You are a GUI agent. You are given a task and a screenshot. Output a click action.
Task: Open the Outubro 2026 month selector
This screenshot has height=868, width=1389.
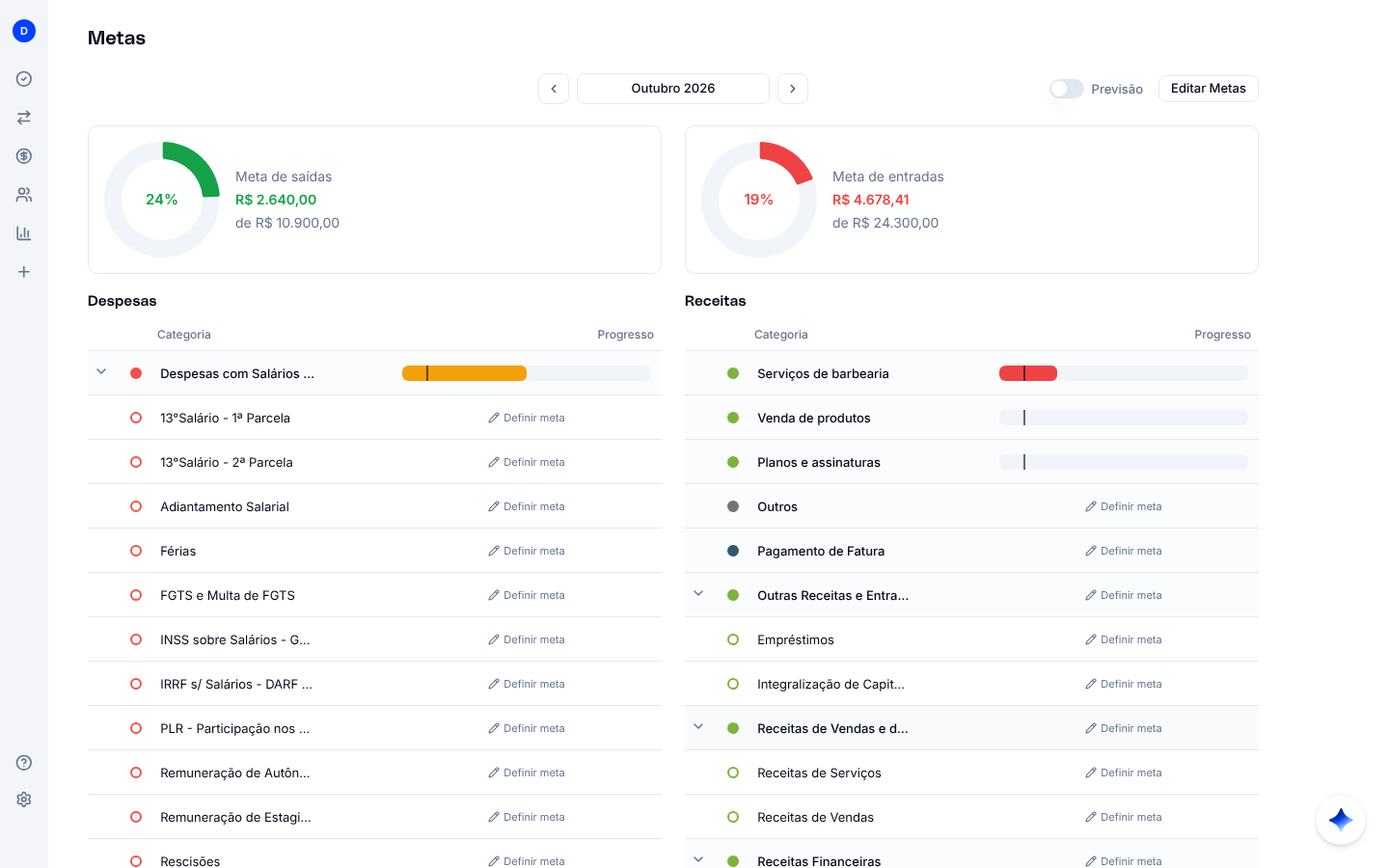673,89
